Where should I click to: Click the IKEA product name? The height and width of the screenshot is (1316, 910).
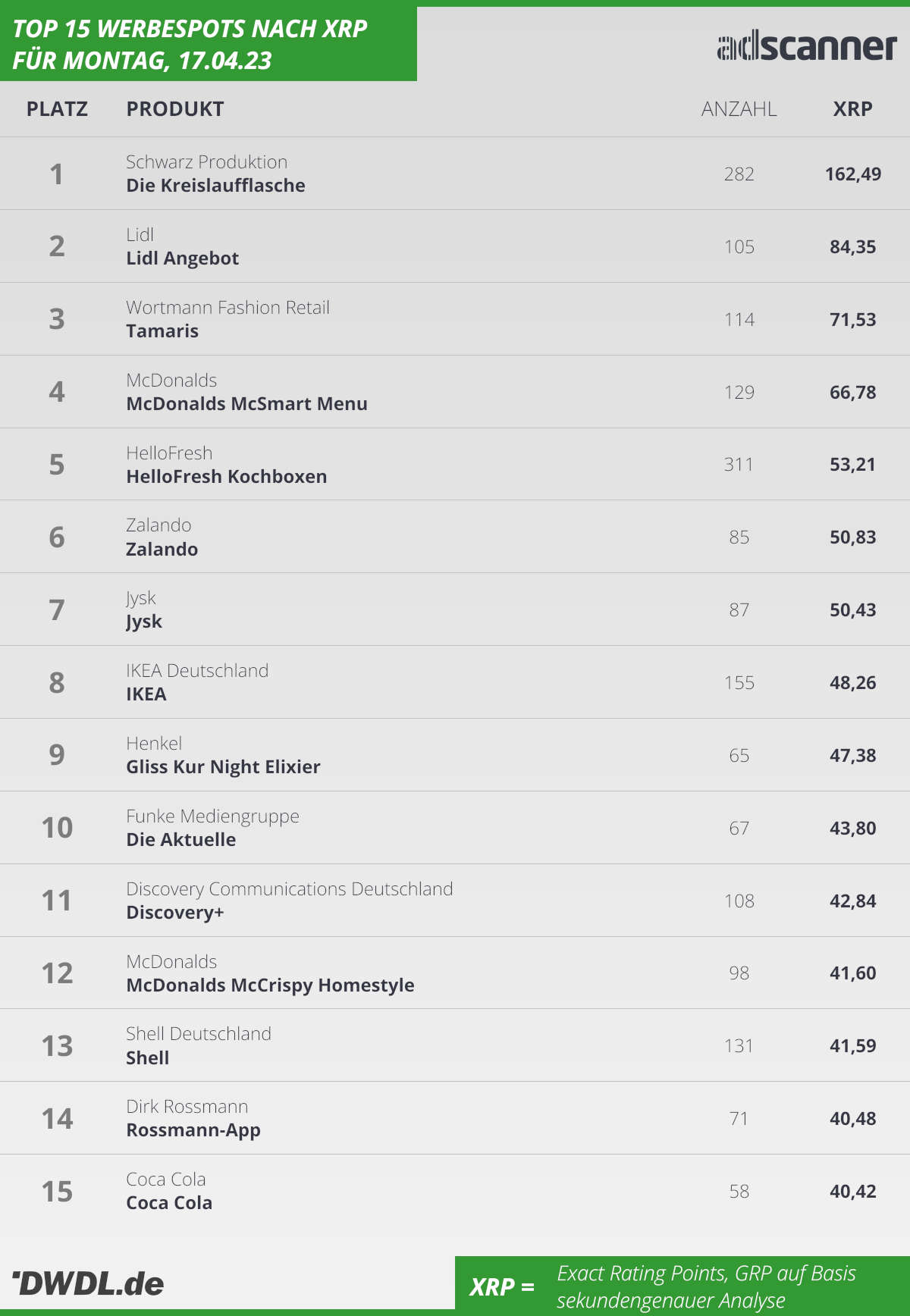pyautogui.click(x=146, y=694)
